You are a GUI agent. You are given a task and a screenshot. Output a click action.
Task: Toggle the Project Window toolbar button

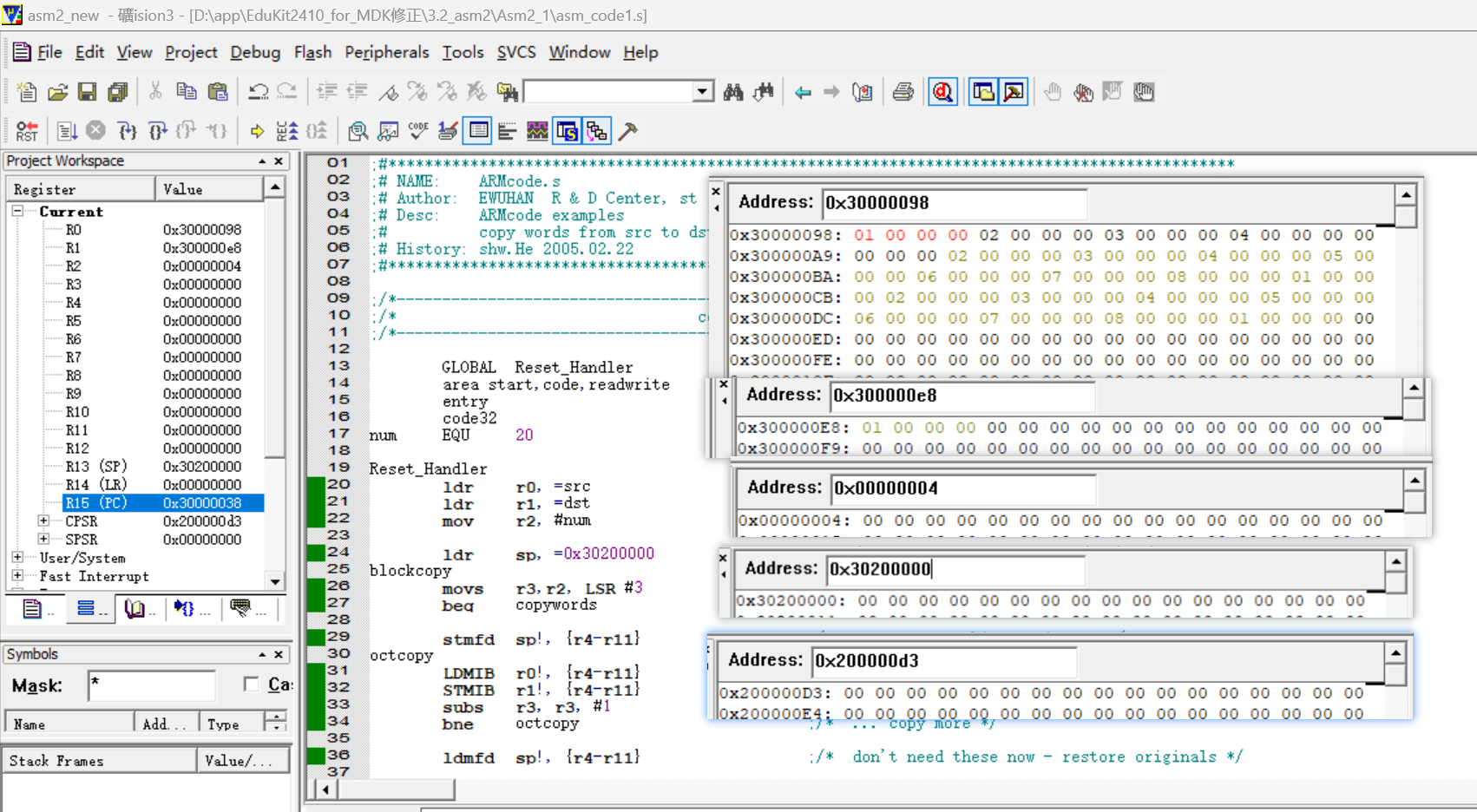(x=983, y=92)
